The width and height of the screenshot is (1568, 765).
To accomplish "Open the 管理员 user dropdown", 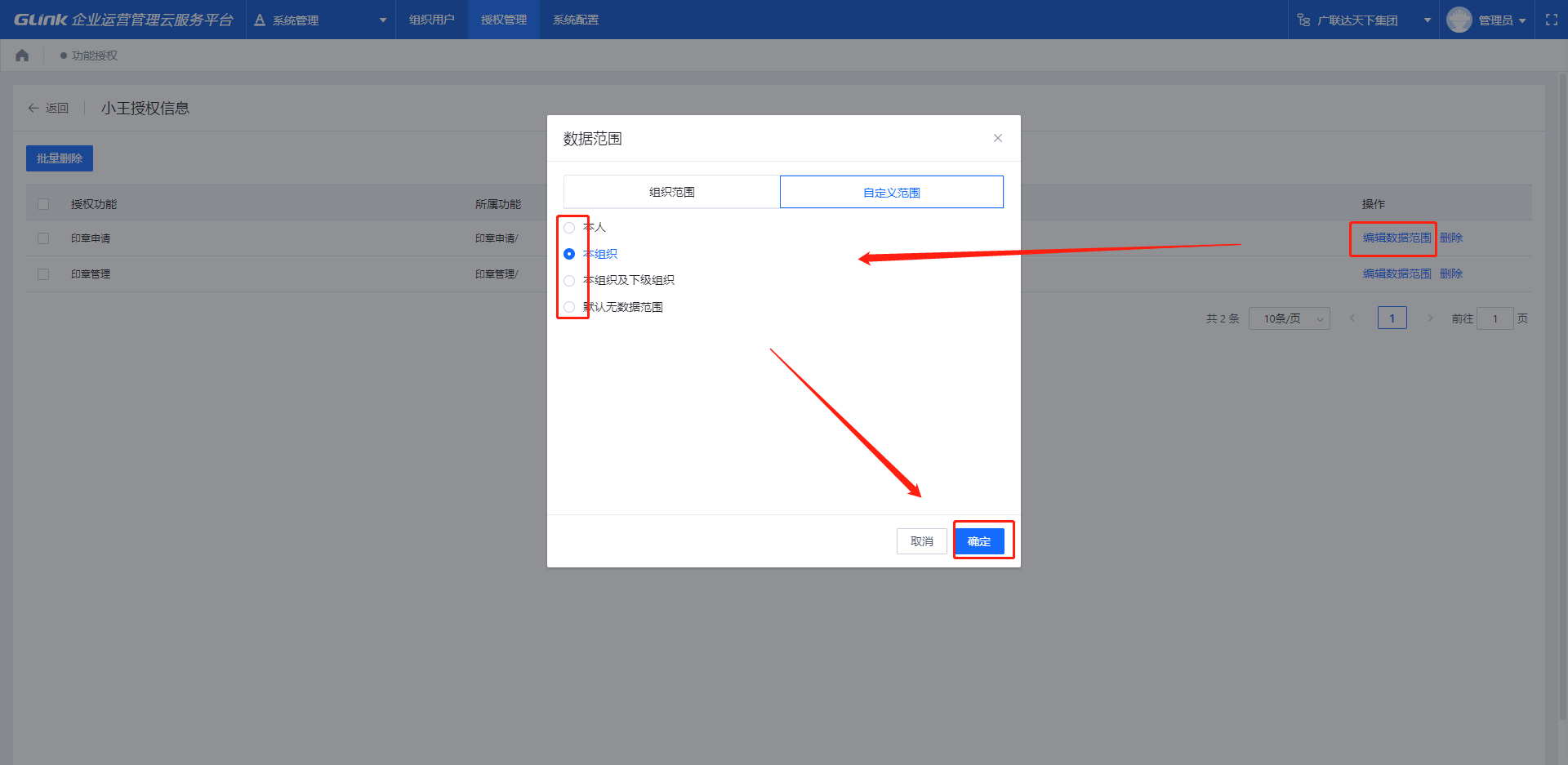I will (x=1486, y=20).
